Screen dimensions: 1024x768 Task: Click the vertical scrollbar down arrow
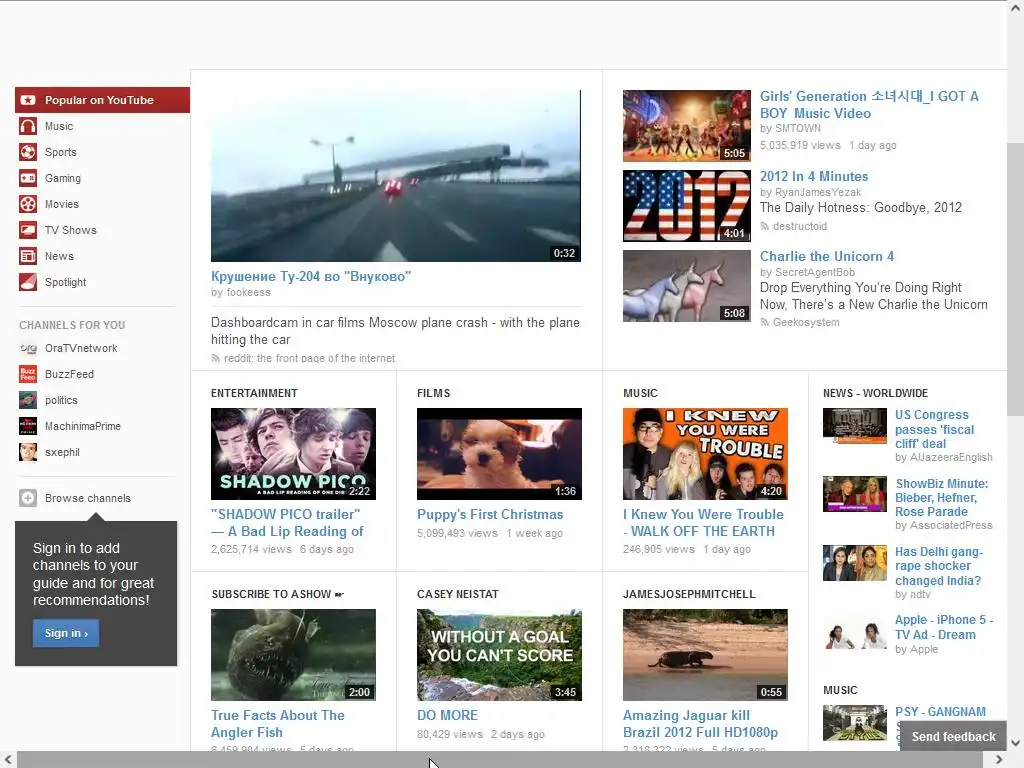tap(1016, 743)
